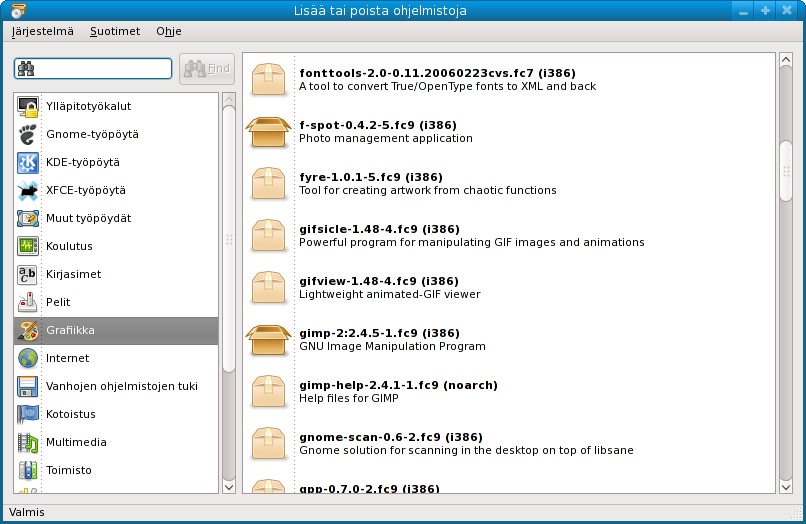Click the package list scroll down arrow
The image size is (806, 524).
(x=785, y=486)
